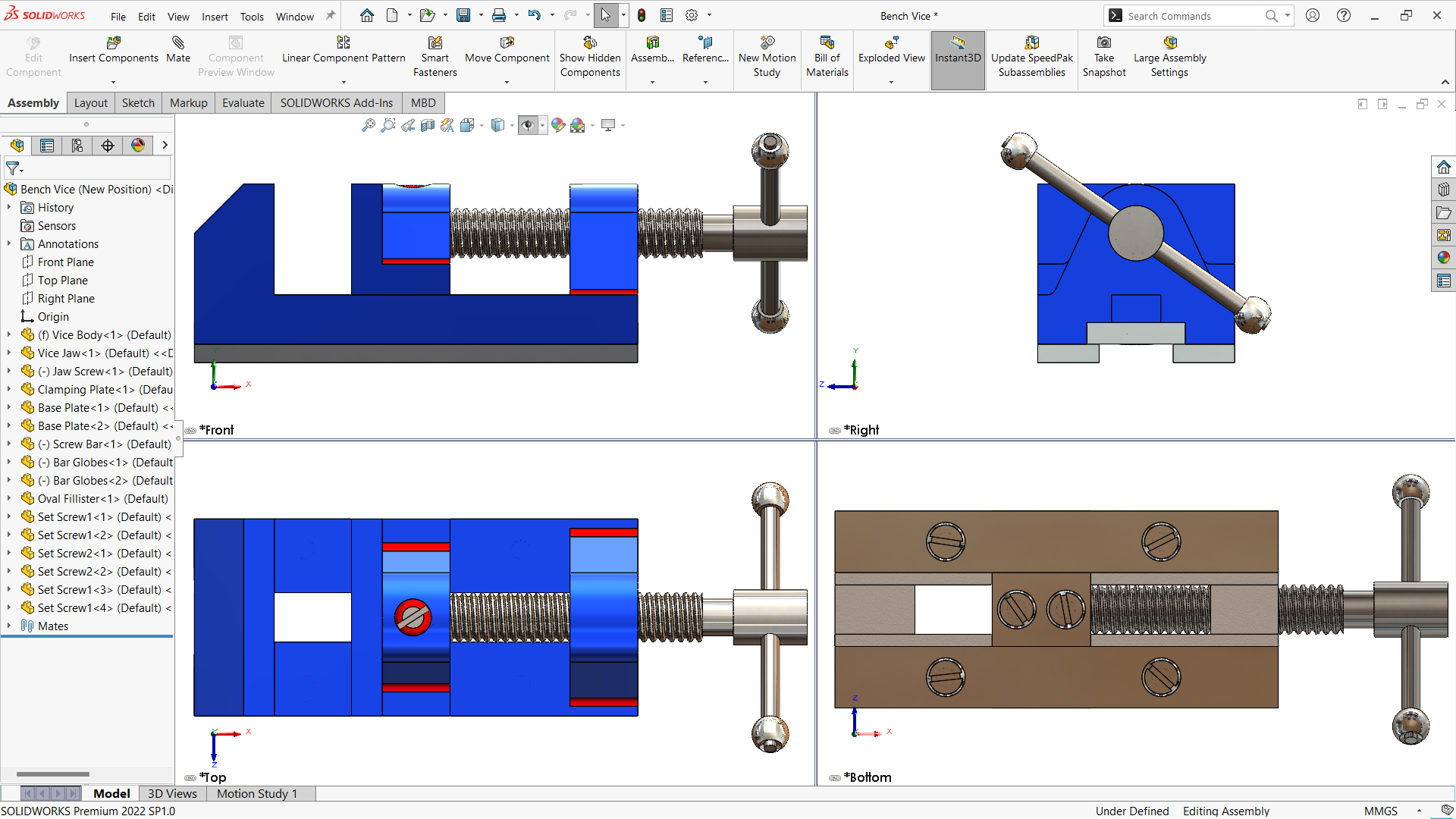
Task: Open the Motion Study 1 tab
Action: [257, 794]
